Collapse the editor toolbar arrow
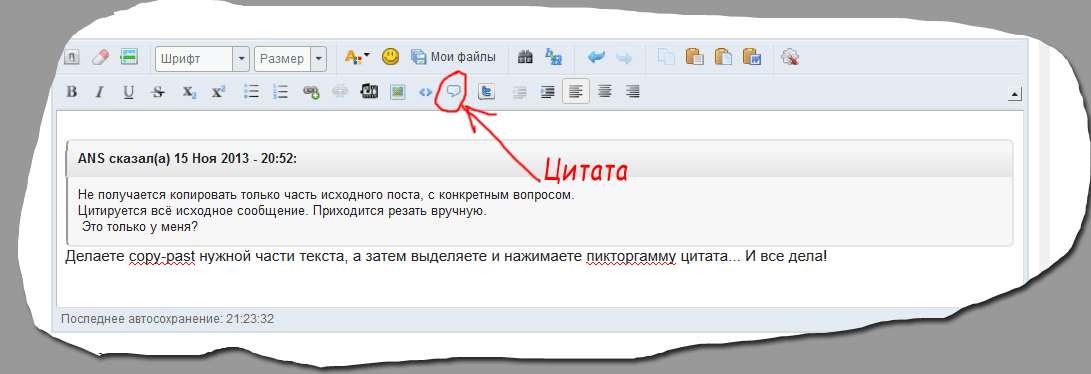1091x374 pixels. pos(1015,94)
